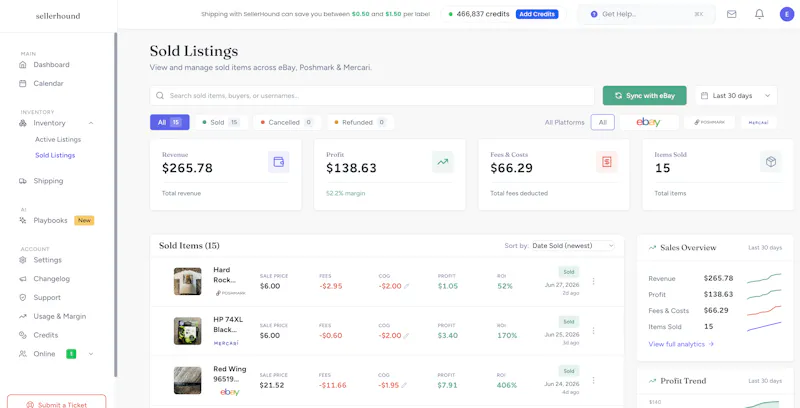The image size is (800, 408).
Task: Open Sold Listings page
Action: (x=55, y=155)
